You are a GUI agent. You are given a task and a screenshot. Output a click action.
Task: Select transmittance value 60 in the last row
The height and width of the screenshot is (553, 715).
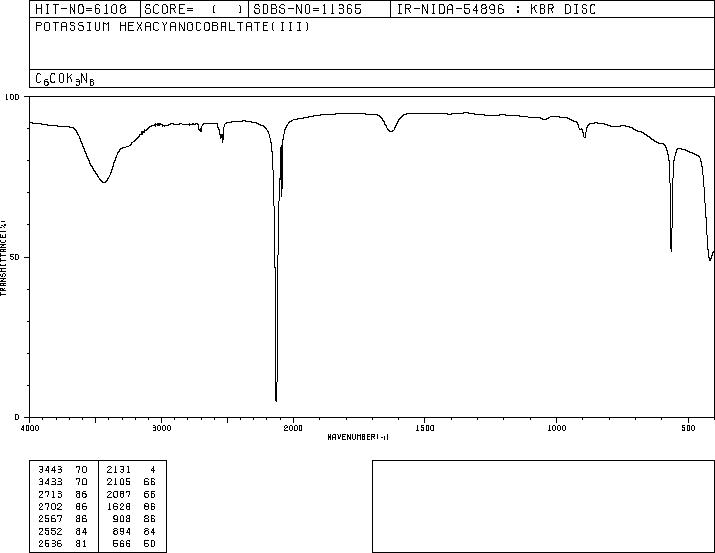click(x=150, y=544)
